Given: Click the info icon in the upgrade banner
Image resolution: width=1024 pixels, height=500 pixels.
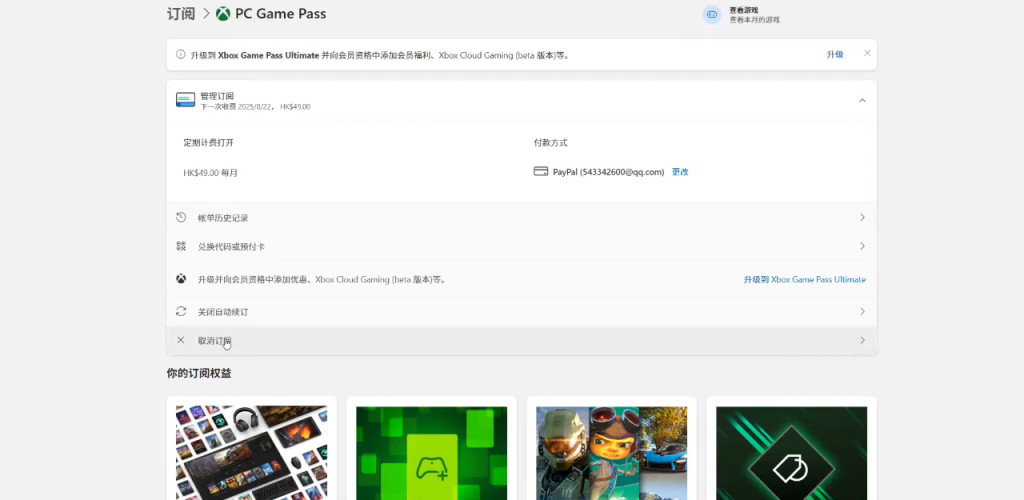Looking at the screenshot, I should pos(181,54).
